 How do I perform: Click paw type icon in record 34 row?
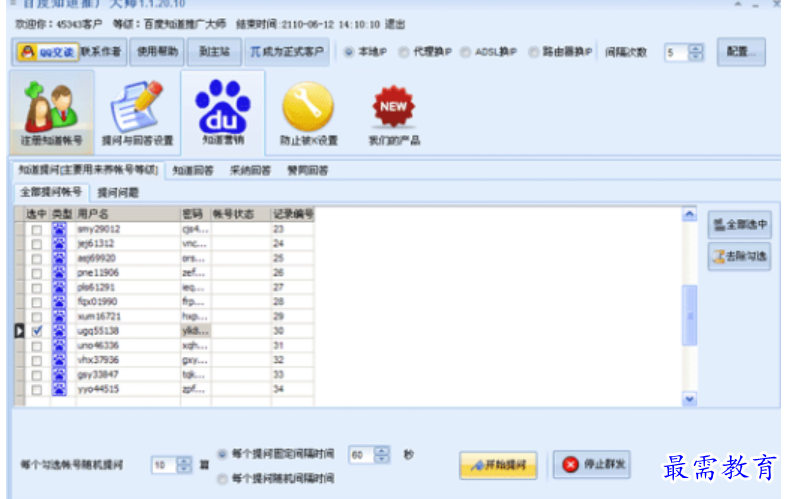click(59, 389)
